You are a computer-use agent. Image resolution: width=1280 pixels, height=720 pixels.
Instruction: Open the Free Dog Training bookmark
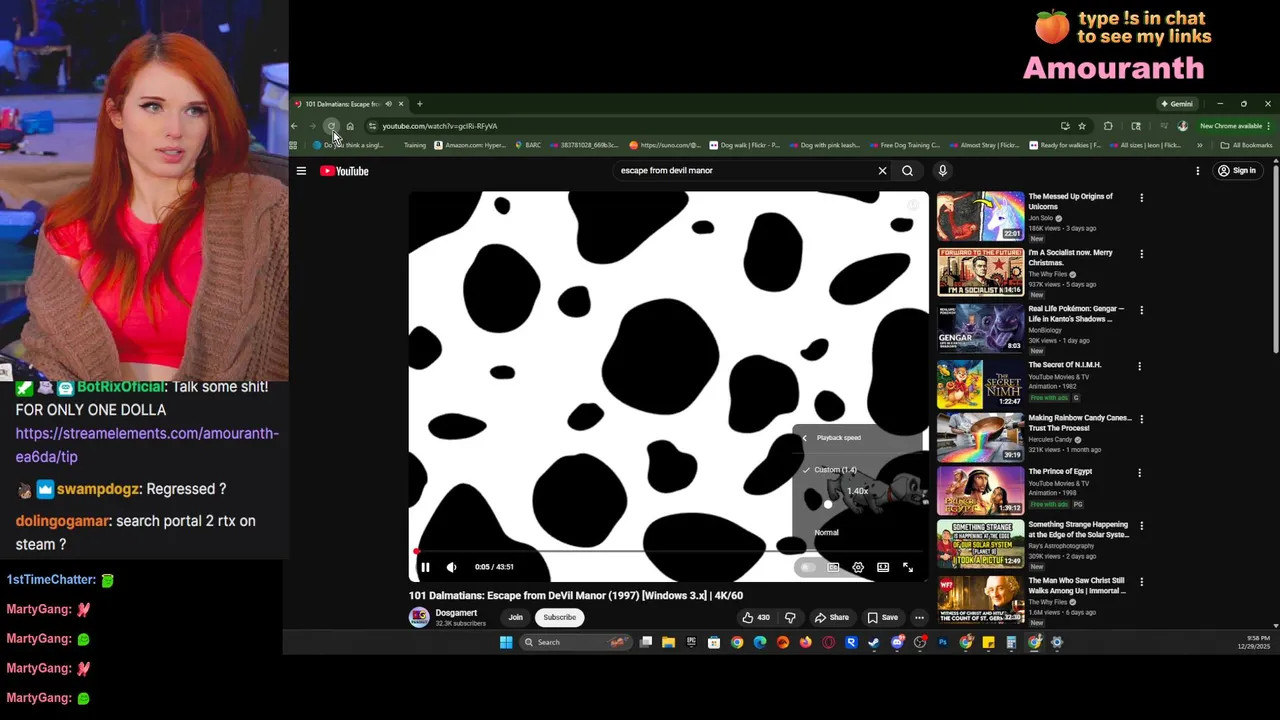(x=905, y=145)
